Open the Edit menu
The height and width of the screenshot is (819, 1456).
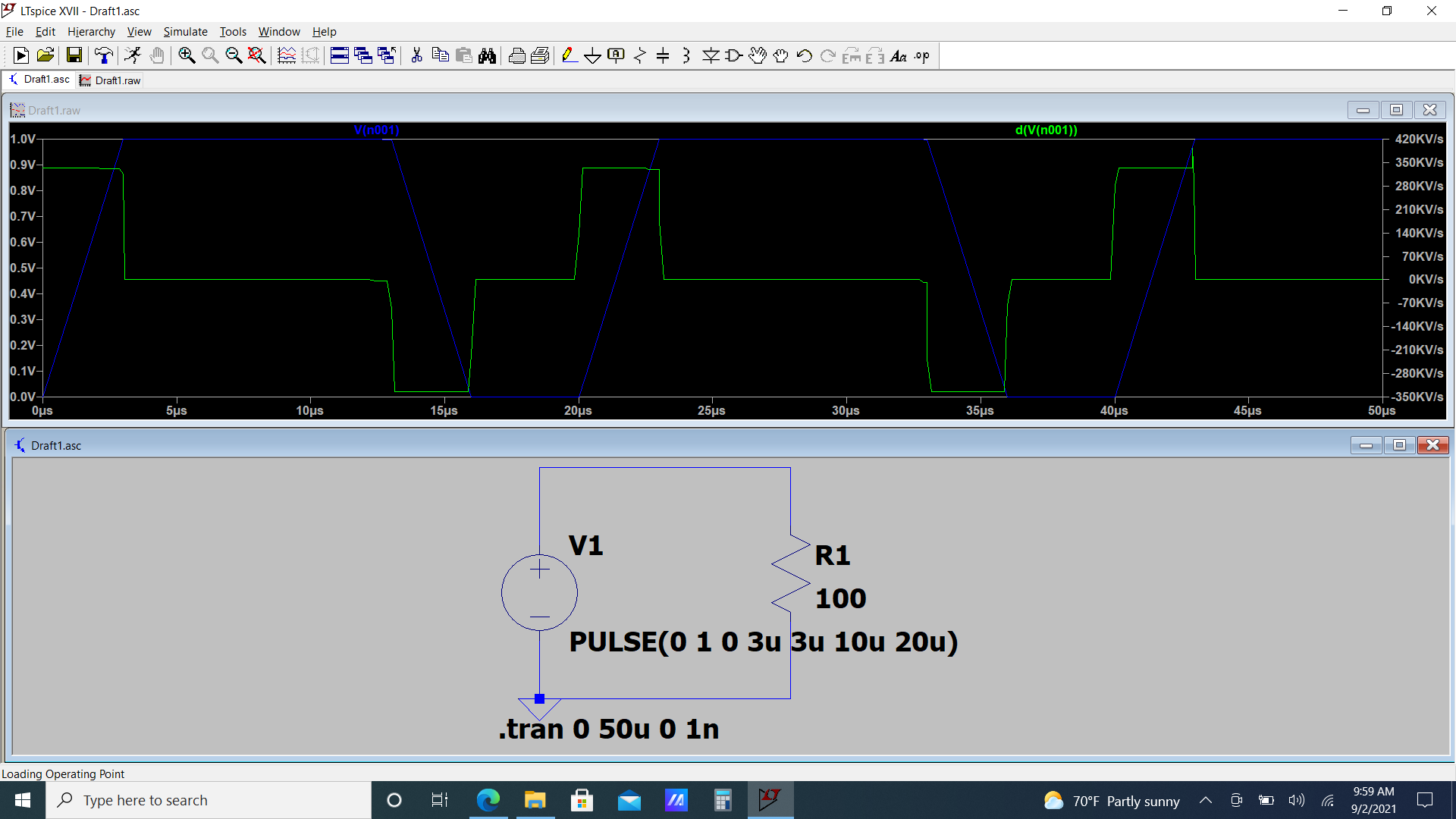click(45, 31)
